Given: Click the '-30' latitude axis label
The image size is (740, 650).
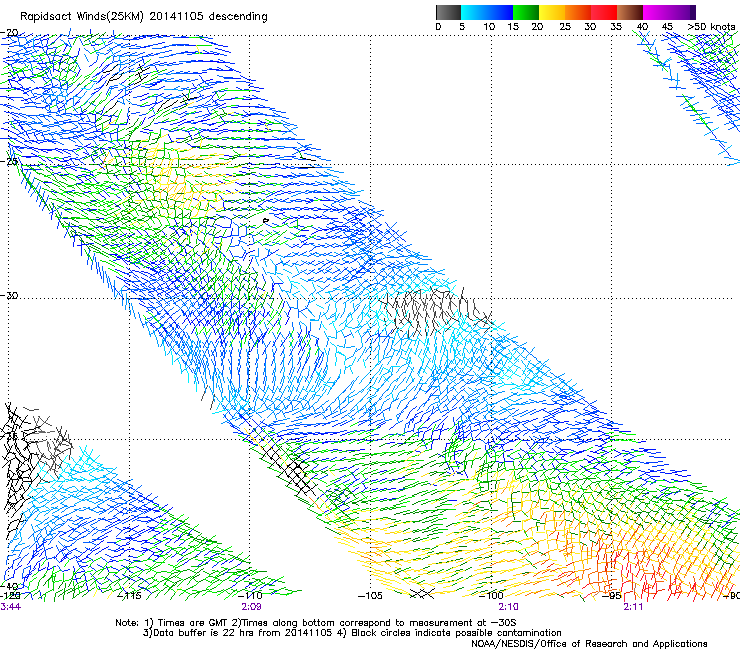Looking at the screenshot, I should point(9,295).
